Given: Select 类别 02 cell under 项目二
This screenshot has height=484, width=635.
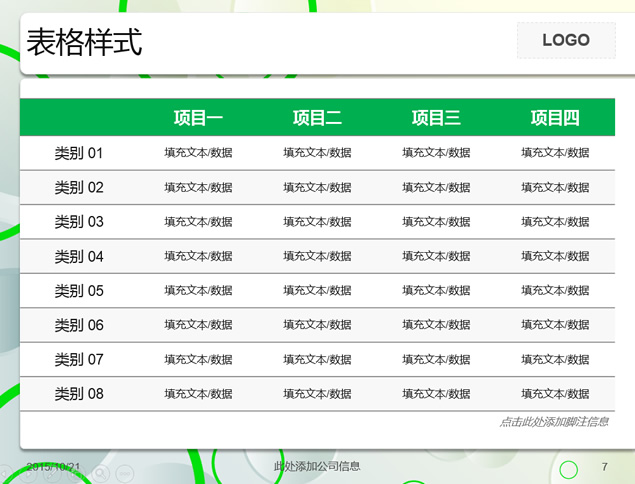Looking at the screenshot, I should pyautogui.click(x=318, y=188).
